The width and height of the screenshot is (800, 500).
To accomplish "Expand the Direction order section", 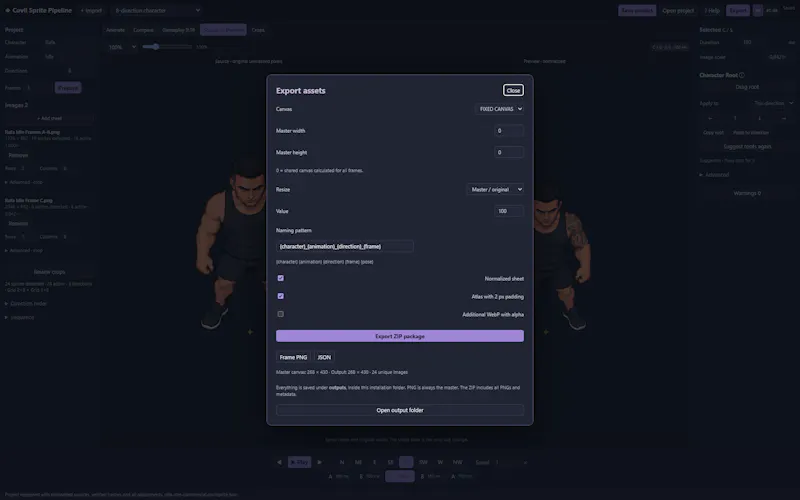I will (x=26, y=304).
